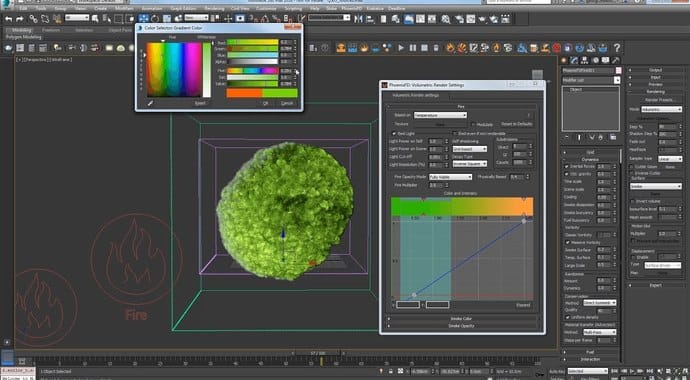Click the red circular Phoenix toolbar icon

557,48
